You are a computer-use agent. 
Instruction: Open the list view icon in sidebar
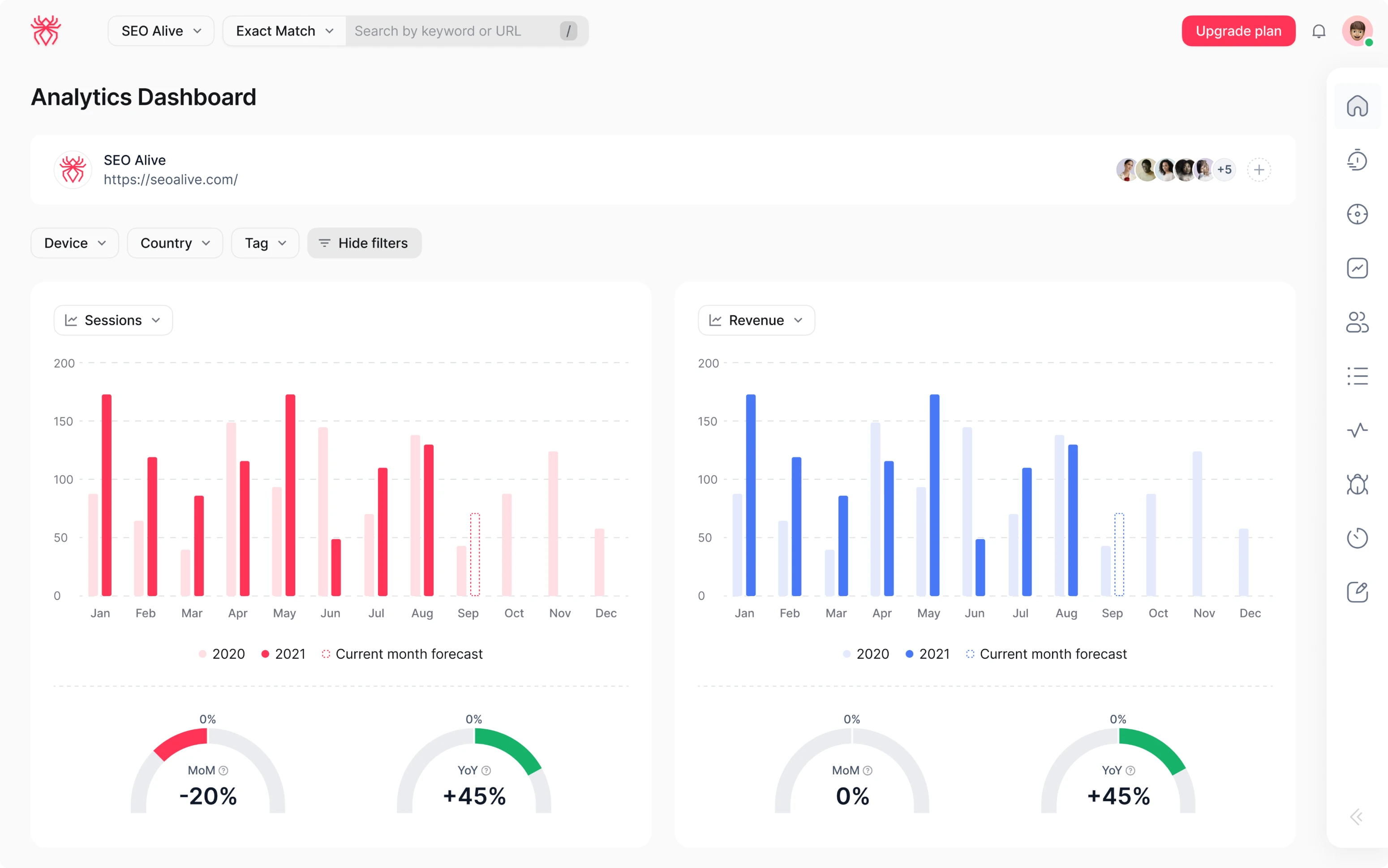click(1358, 375)
